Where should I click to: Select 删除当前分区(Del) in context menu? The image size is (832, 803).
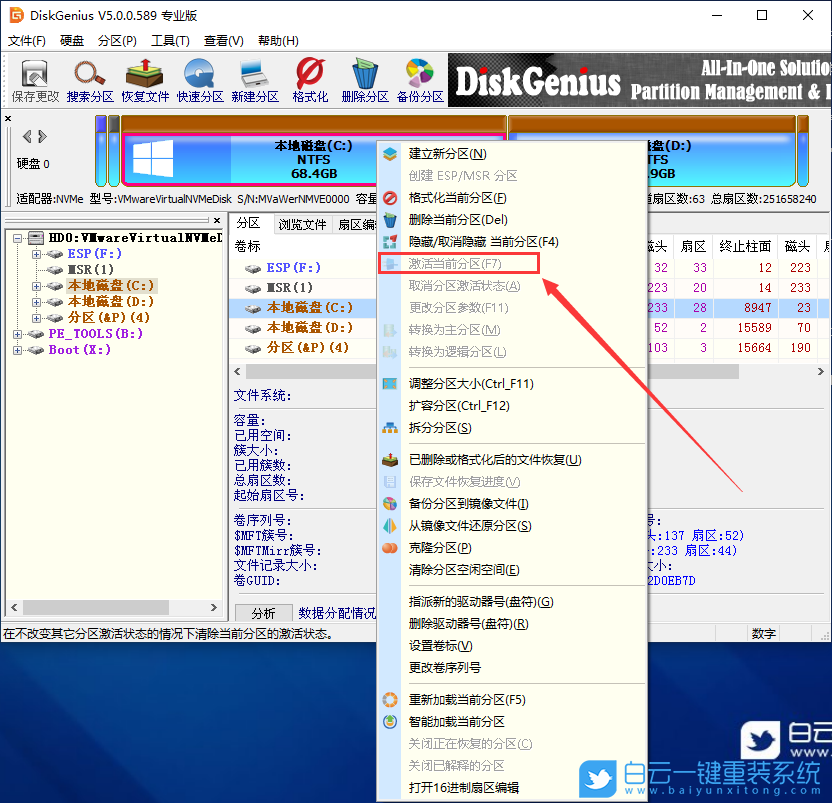click(458, 220)
